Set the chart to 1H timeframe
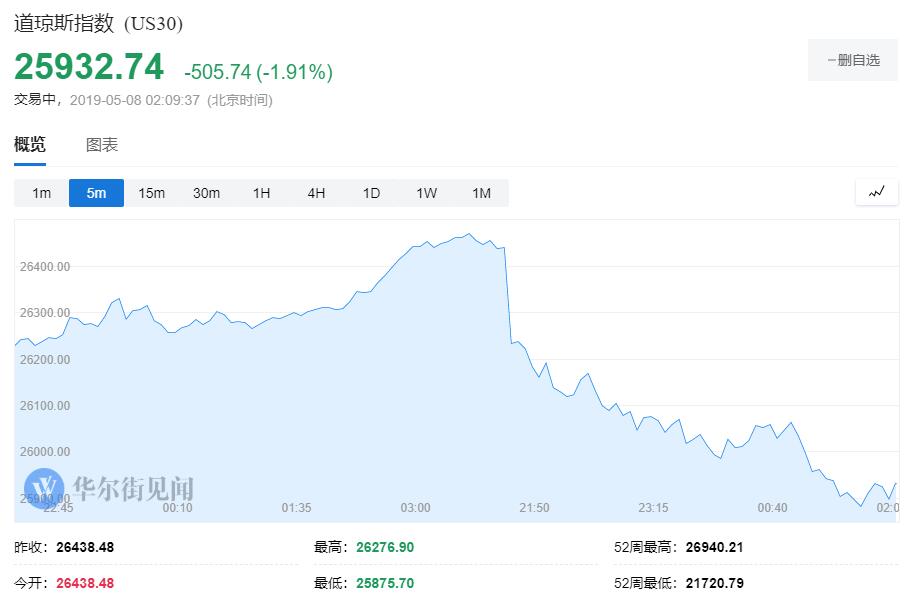 [x=261, y=193]
